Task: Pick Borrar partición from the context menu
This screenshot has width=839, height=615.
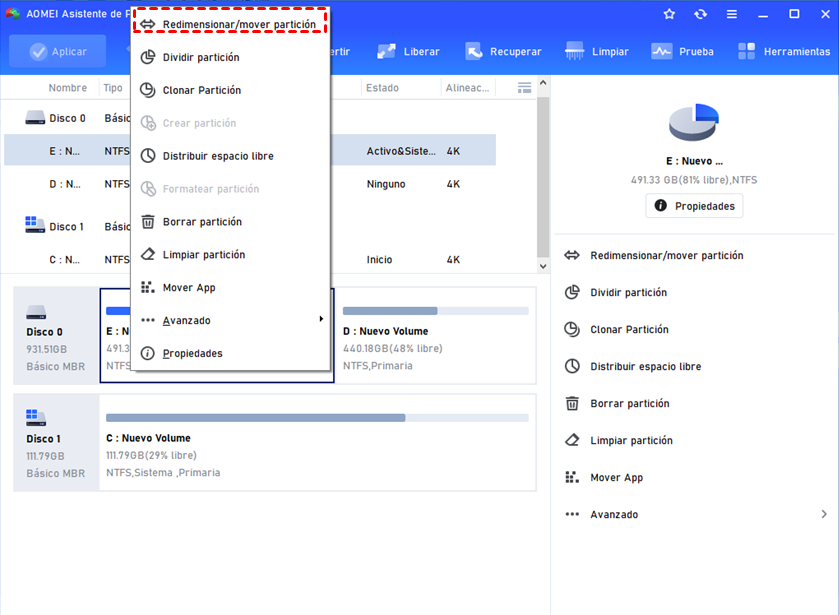Action: click(230, 222)
